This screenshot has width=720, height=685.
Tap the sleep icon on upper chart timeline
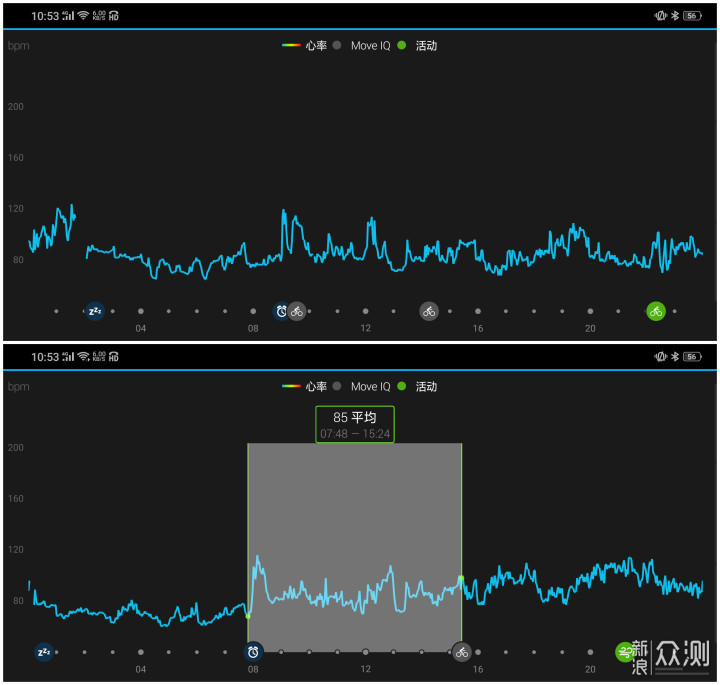(x=95, y=311)
